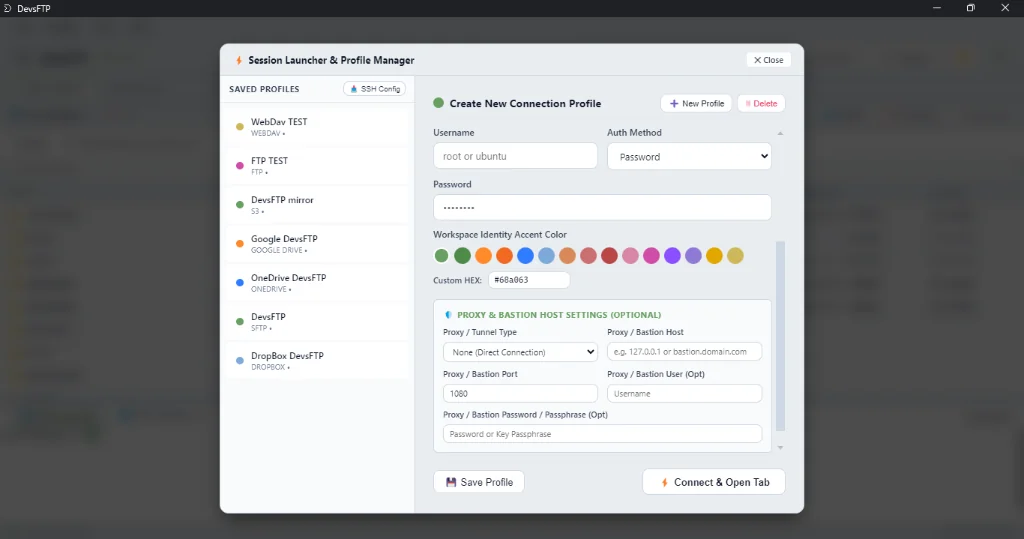Close the Session Launcher dialog
The image size is (1024, 539).
(769, 60)
